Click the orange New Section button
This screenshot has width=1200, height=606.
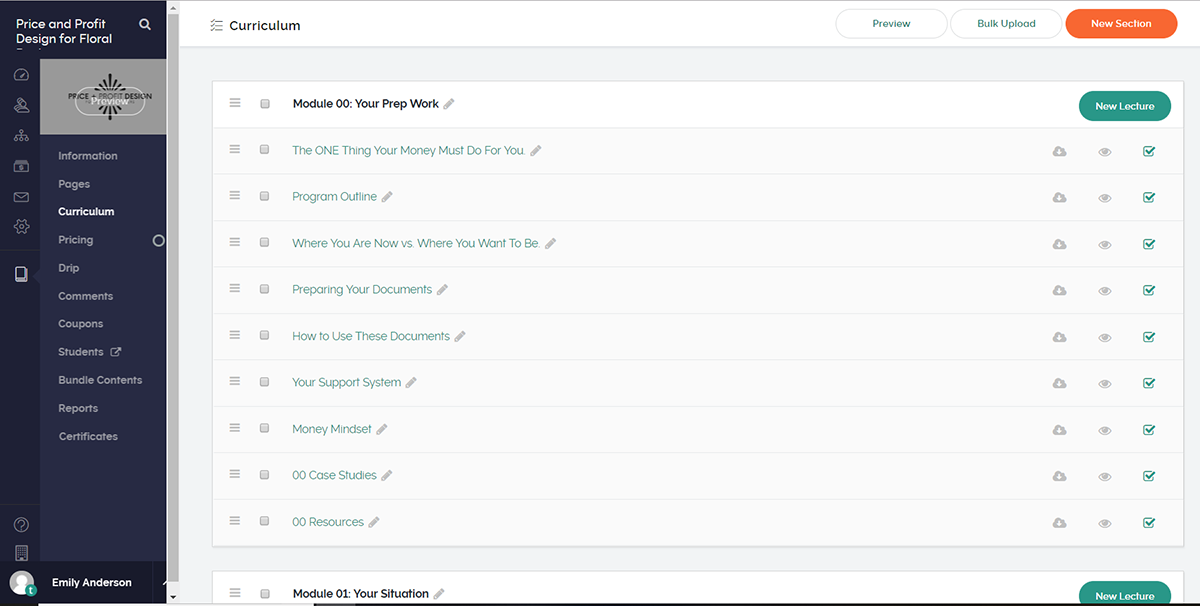click(x=1121, y=24)
